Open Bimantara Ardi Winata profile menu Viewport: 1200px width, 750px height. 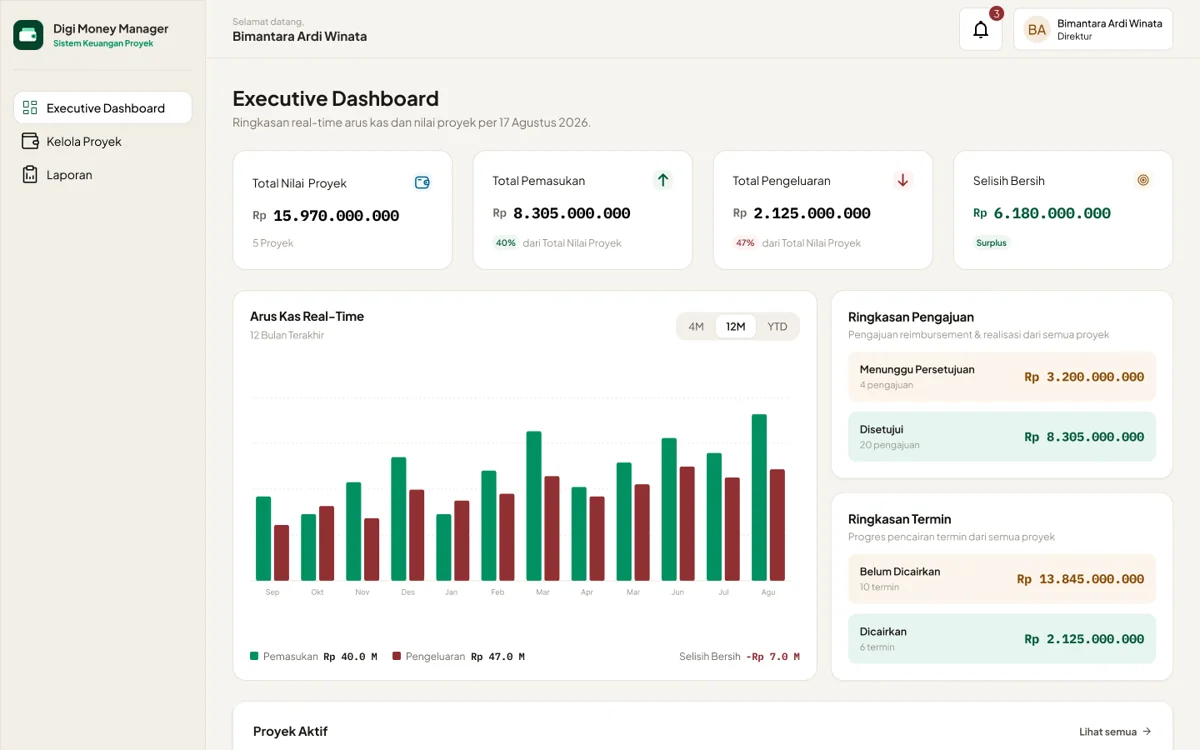pyautogui.click(x=1093, y=30)
